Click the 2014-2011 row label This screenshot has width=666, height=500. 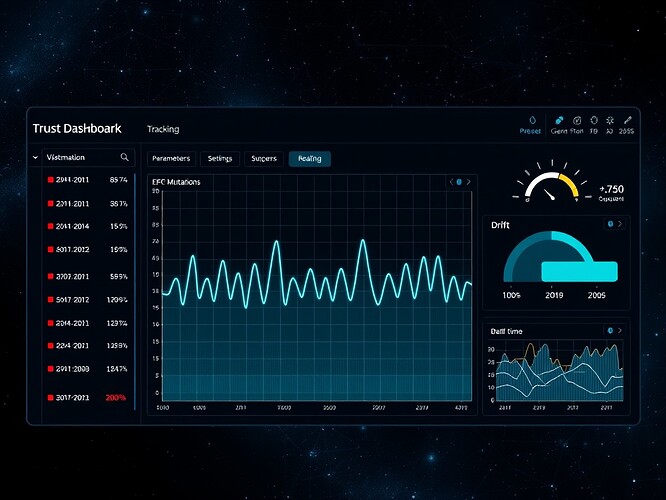tap(73, 323)
